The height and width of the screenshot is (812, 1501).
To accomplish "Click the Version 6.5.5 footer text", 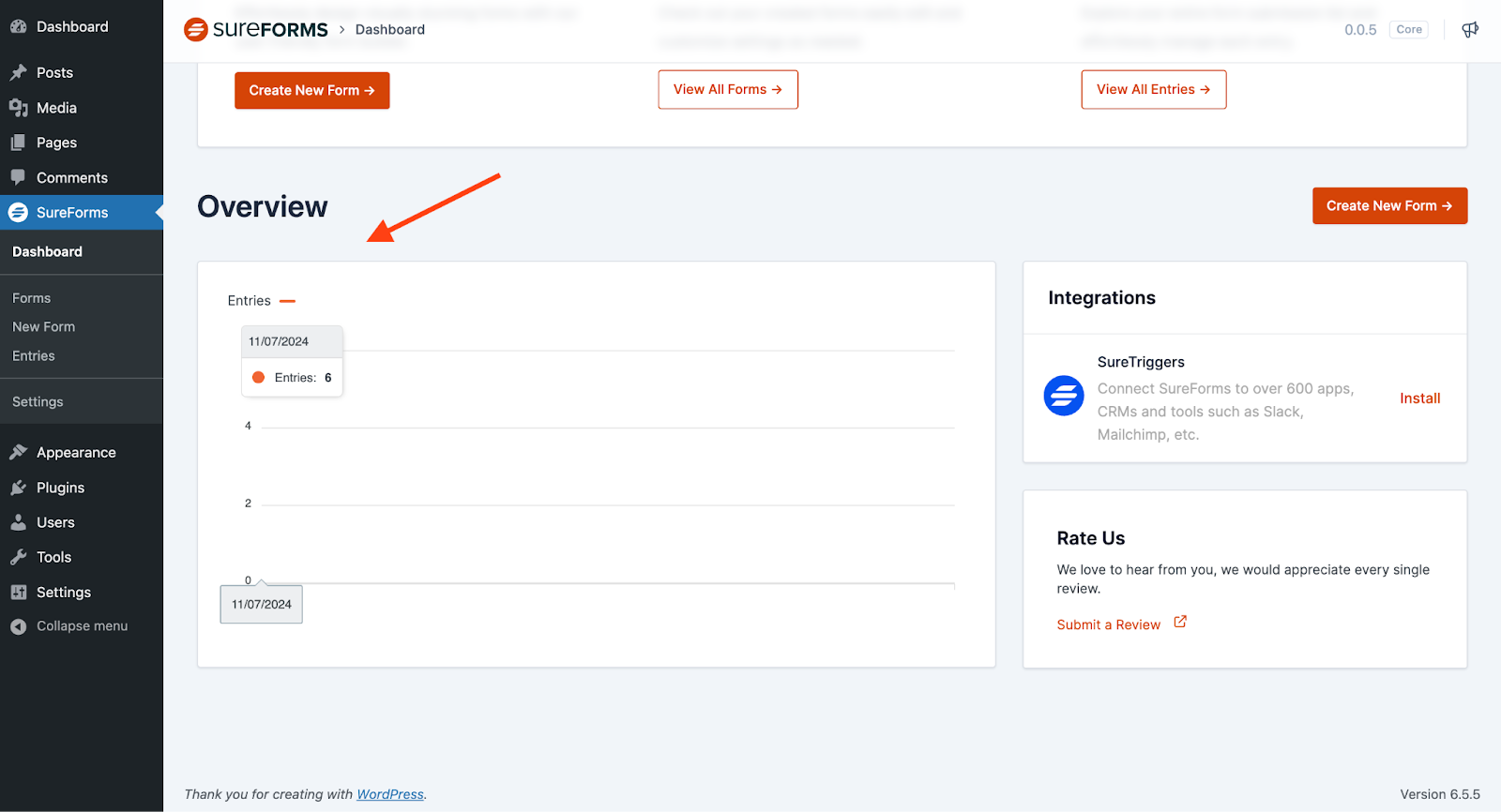I will pos(1440,794).
